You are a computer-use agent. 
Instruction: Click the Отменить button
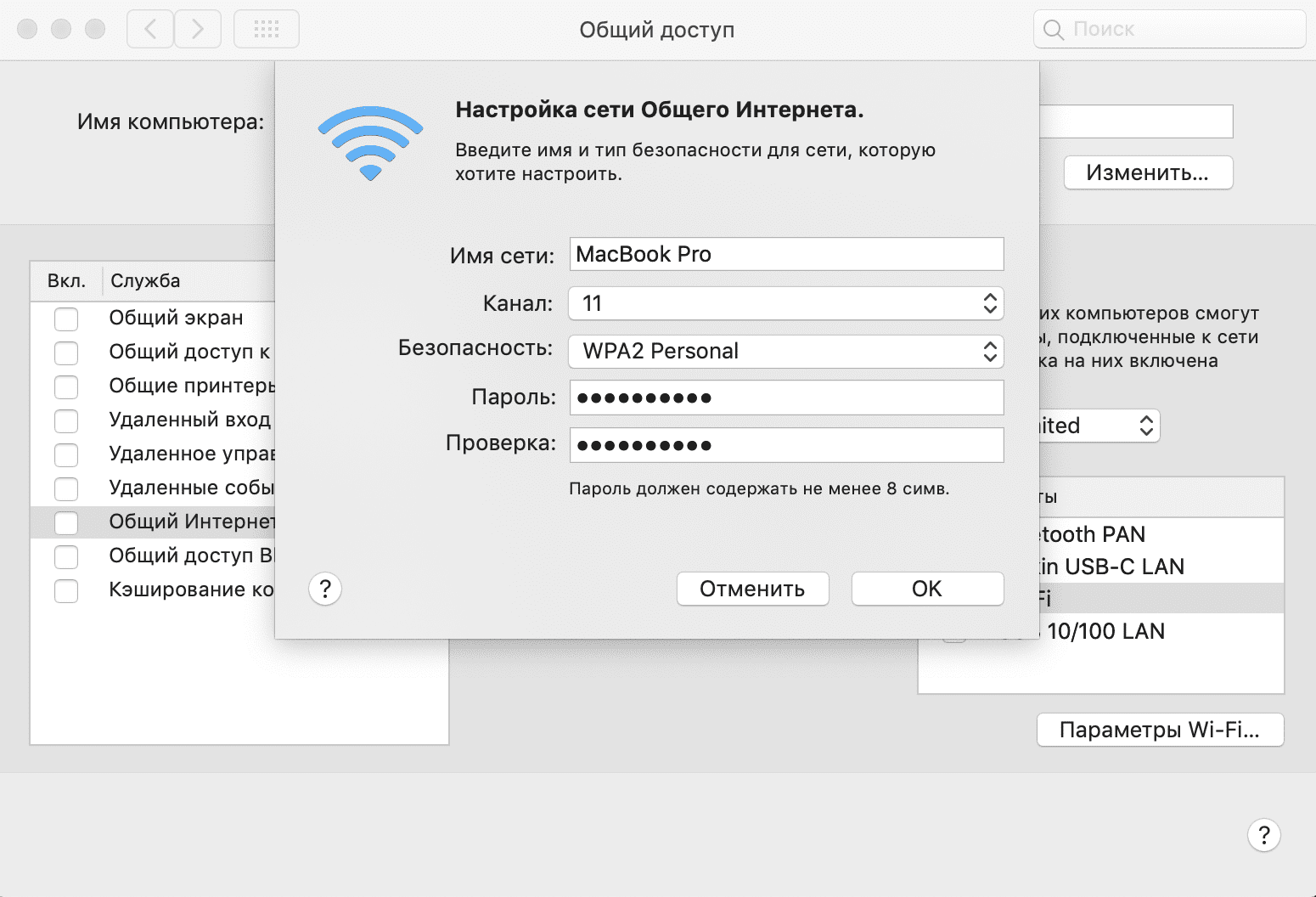pos(752,588)
